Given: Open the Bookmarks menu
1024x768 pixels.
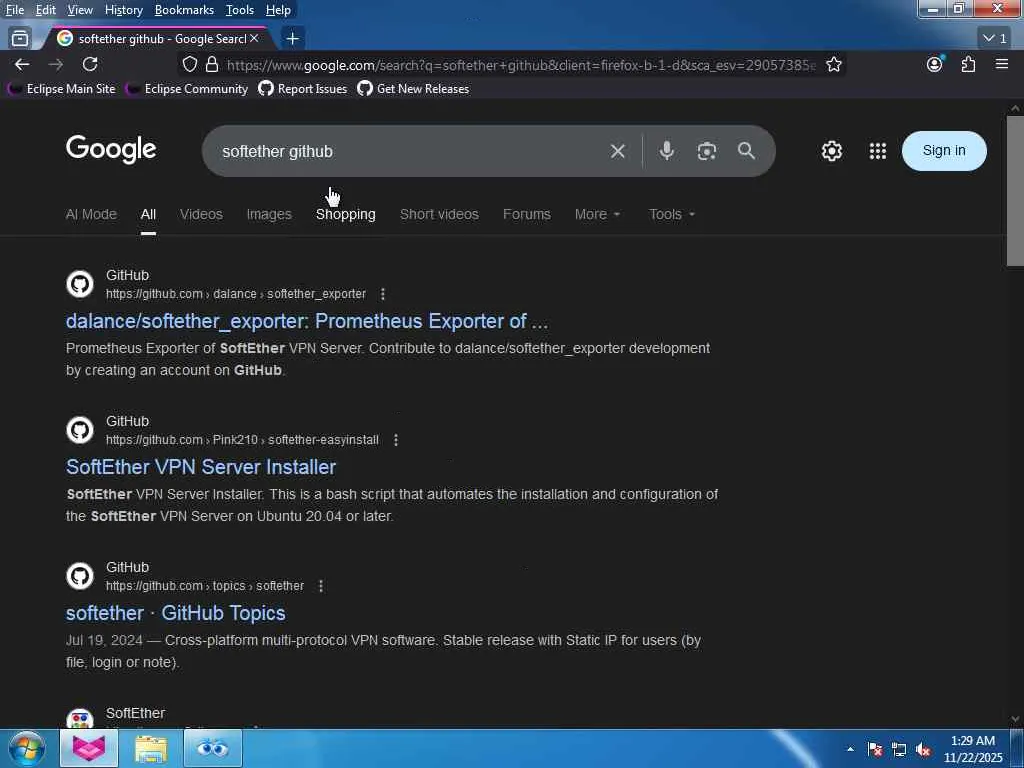Looking at the screenshot, I should (x=184, y=10).
